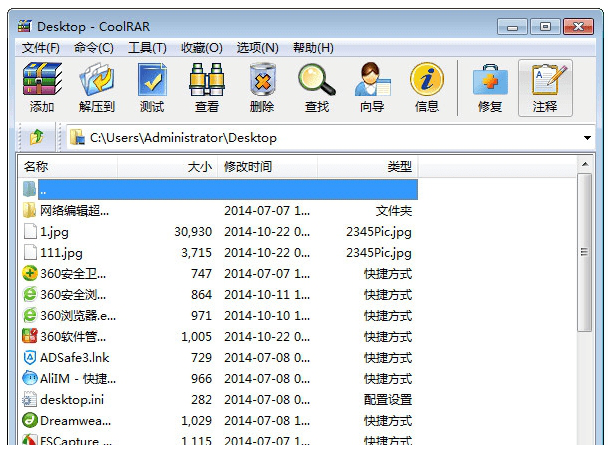The width and height of the screenshot is (611, 462).
Task: Open the 选项(N) menu
Action: 257,47
